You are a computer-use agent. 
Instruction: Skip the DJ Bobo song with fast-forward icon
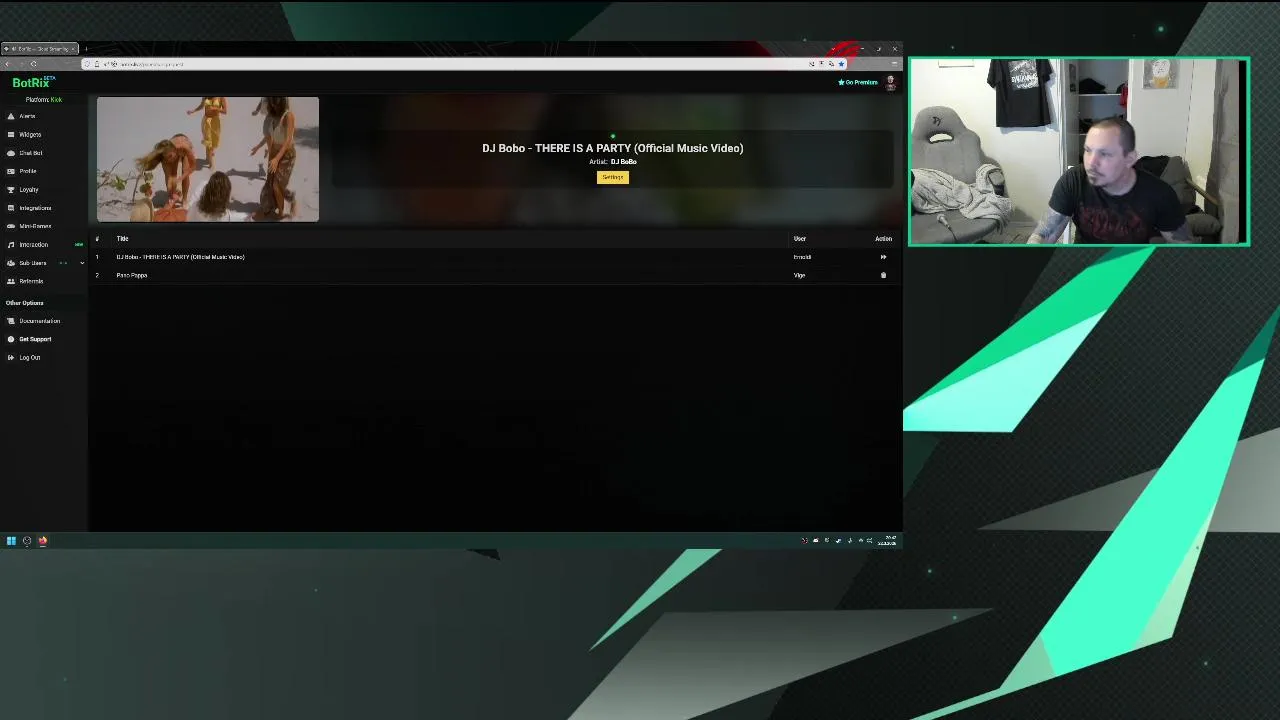click(x=883, y=257)
